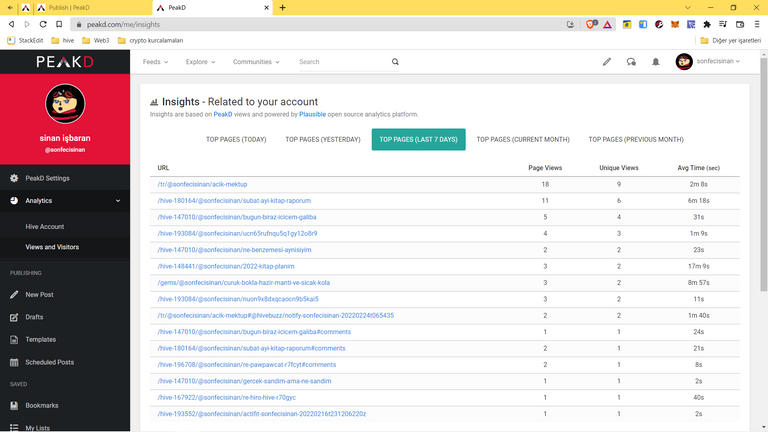
Task: Click the New Post pencil icon
Action: click(14, 294)
